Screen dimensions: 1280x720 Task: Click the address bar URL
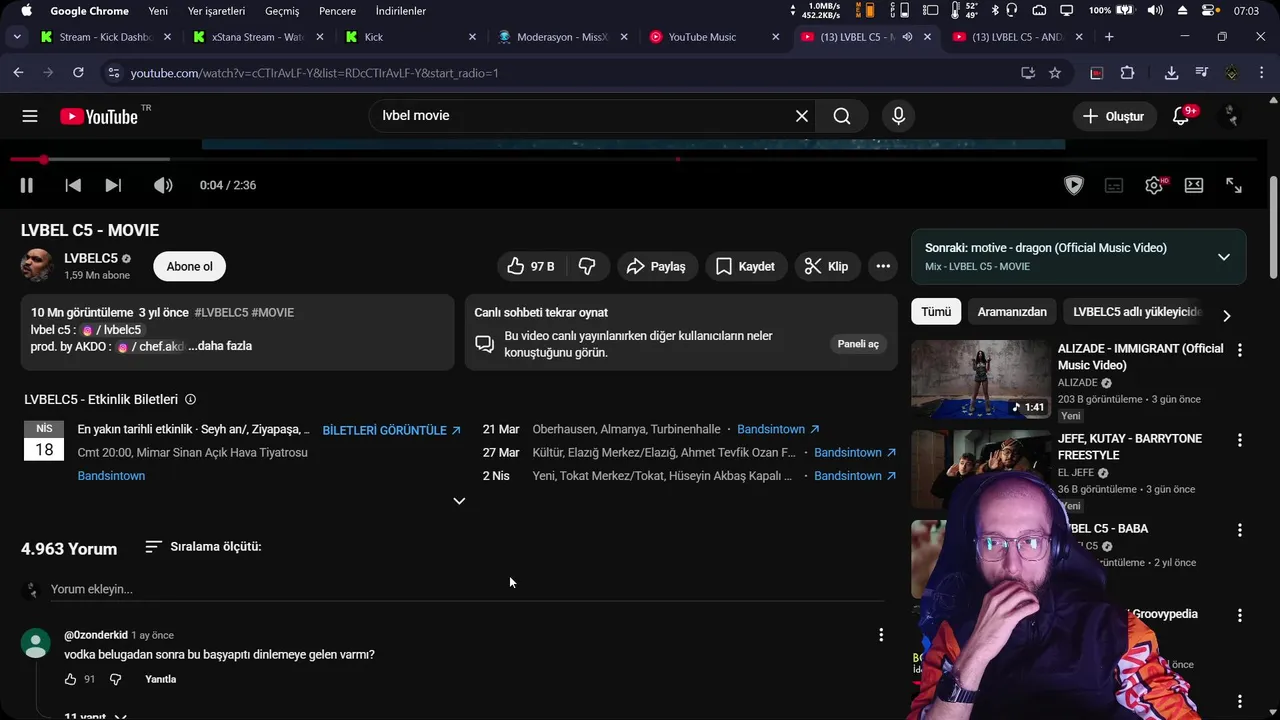coord(314,73)
